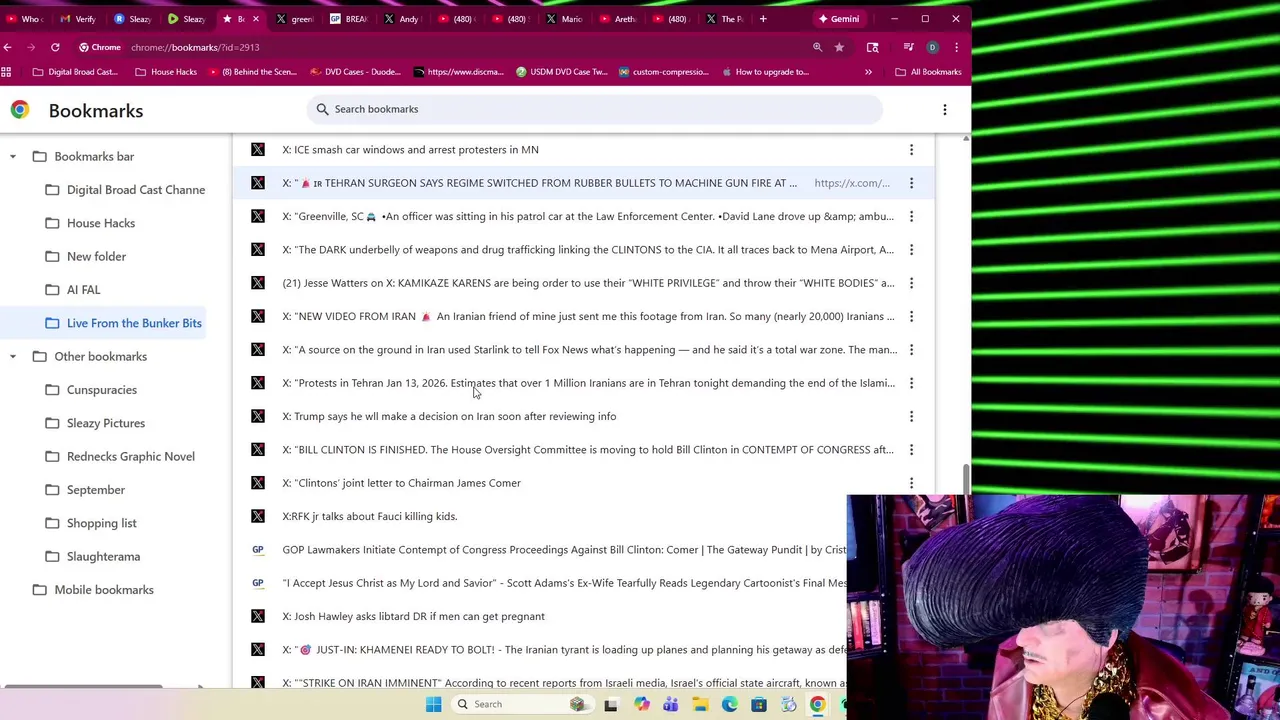Collapse the Other bookmarks folder tree
The height and width of the screenshot is (720, 1280).
point(13,357)
